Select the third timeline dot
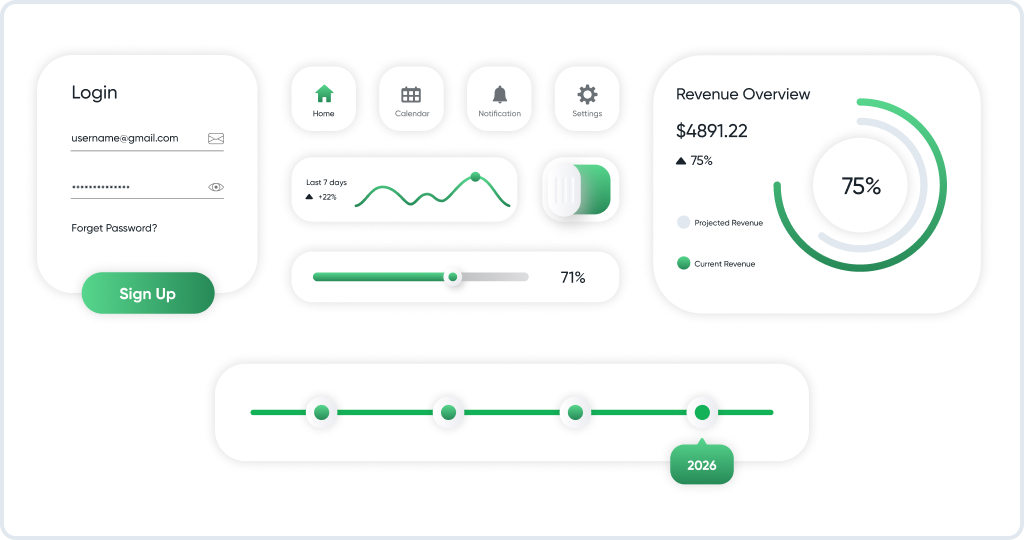Viewport: 1024px width, 540px height. point(575,412)
